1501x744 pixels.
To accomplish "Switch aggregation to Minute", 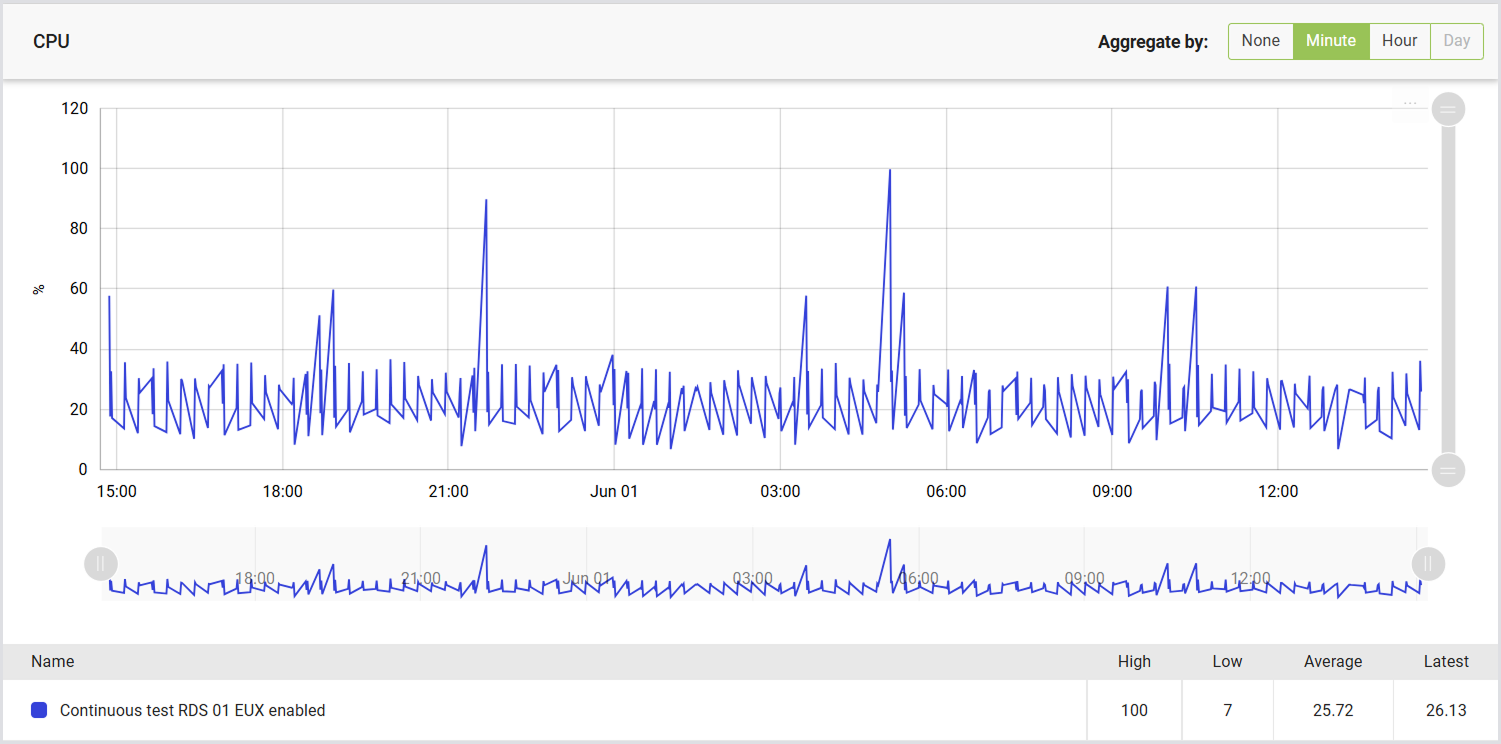I will click(1331, 41).
